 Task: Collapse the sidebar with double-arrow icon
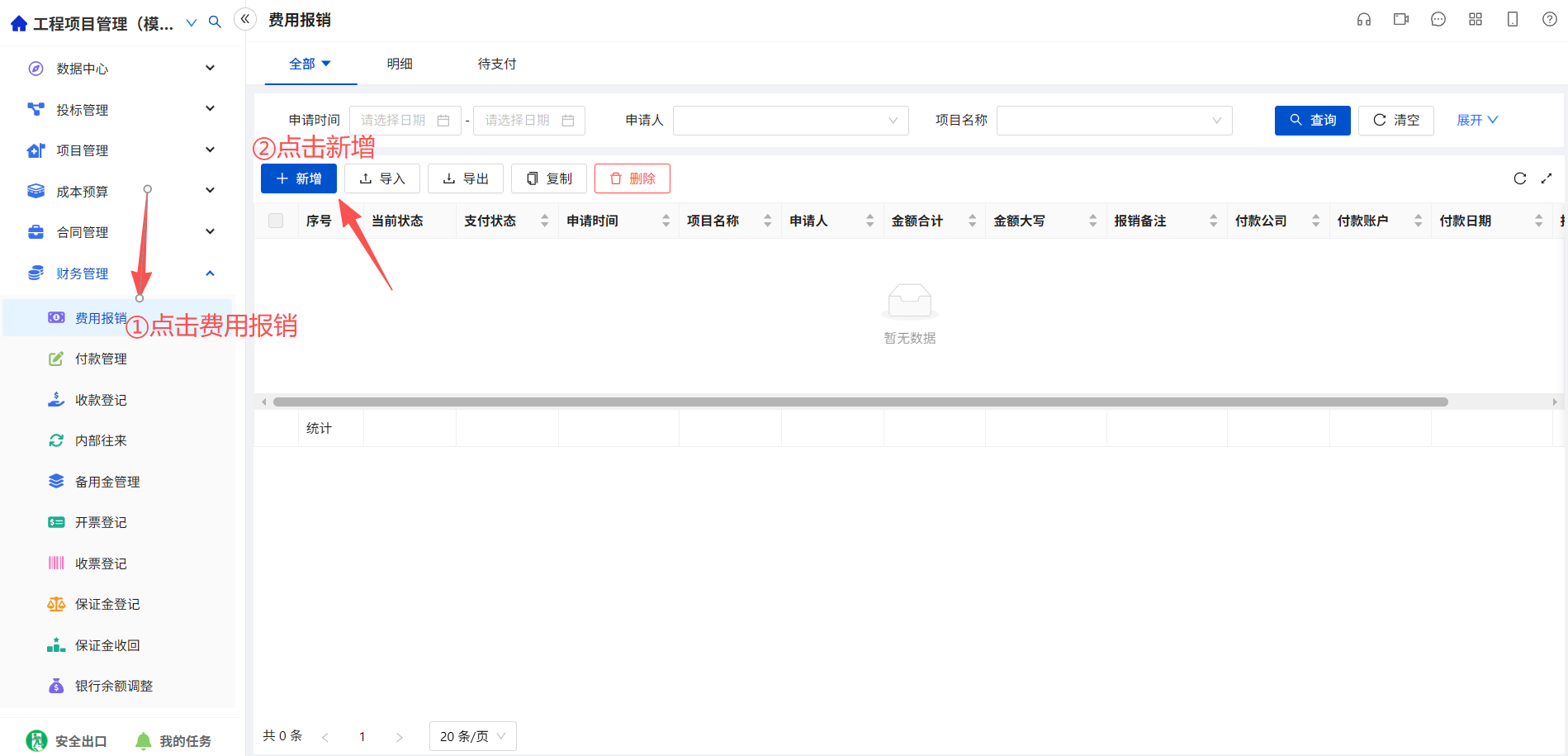[x=245, y=19]
